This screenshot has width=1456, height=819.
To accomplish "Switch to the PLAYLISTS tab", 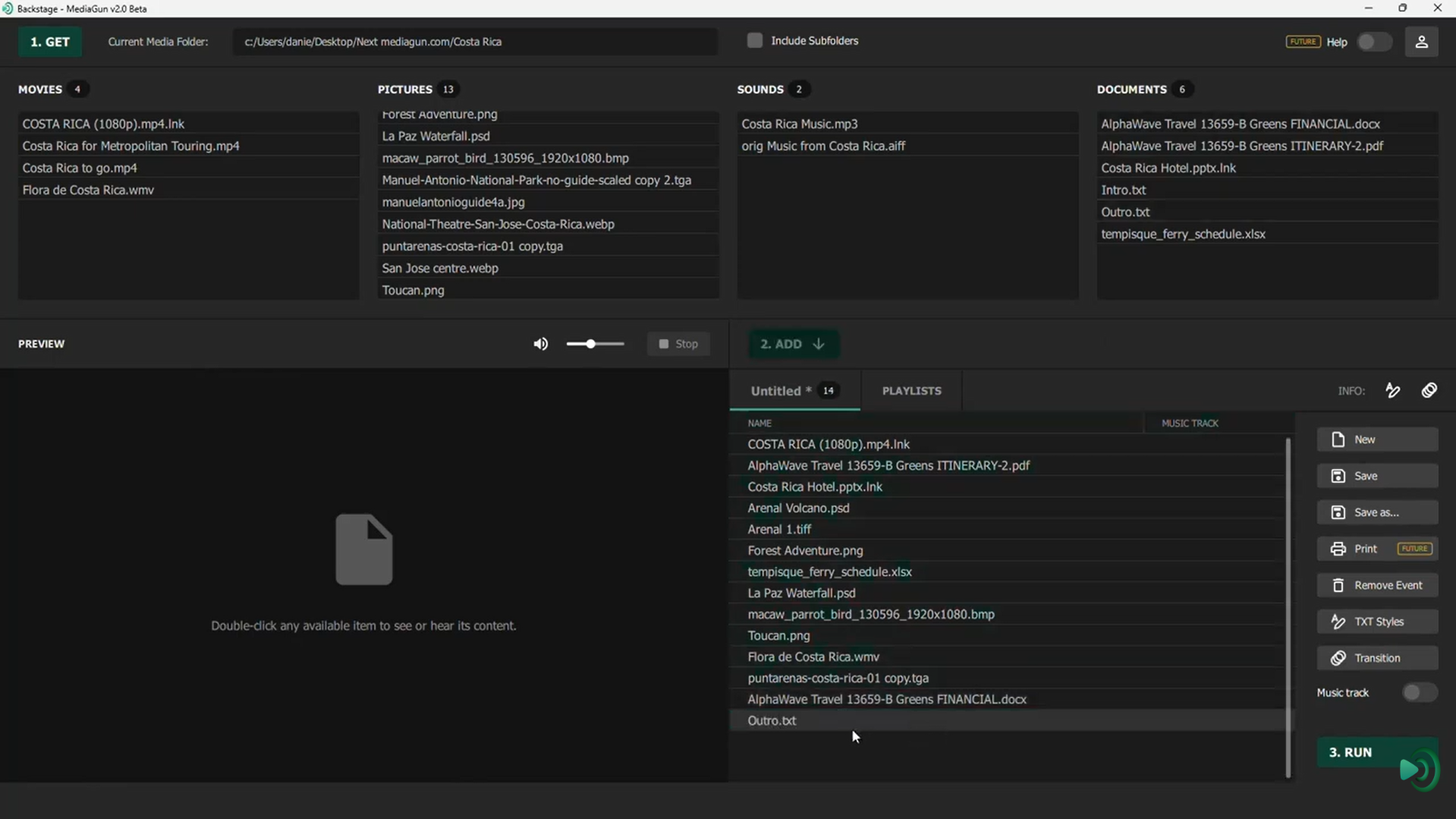I will (911, 391).
